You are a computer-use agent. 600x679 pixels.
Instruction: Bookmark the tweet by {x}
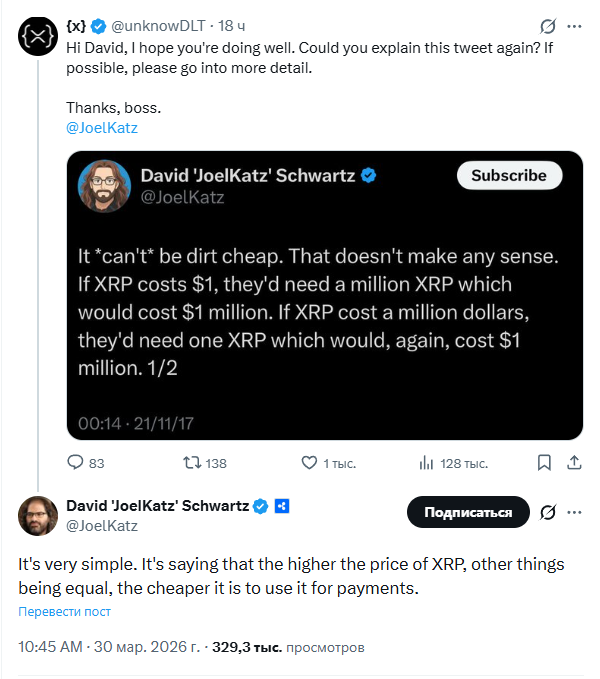pos(544,463)
